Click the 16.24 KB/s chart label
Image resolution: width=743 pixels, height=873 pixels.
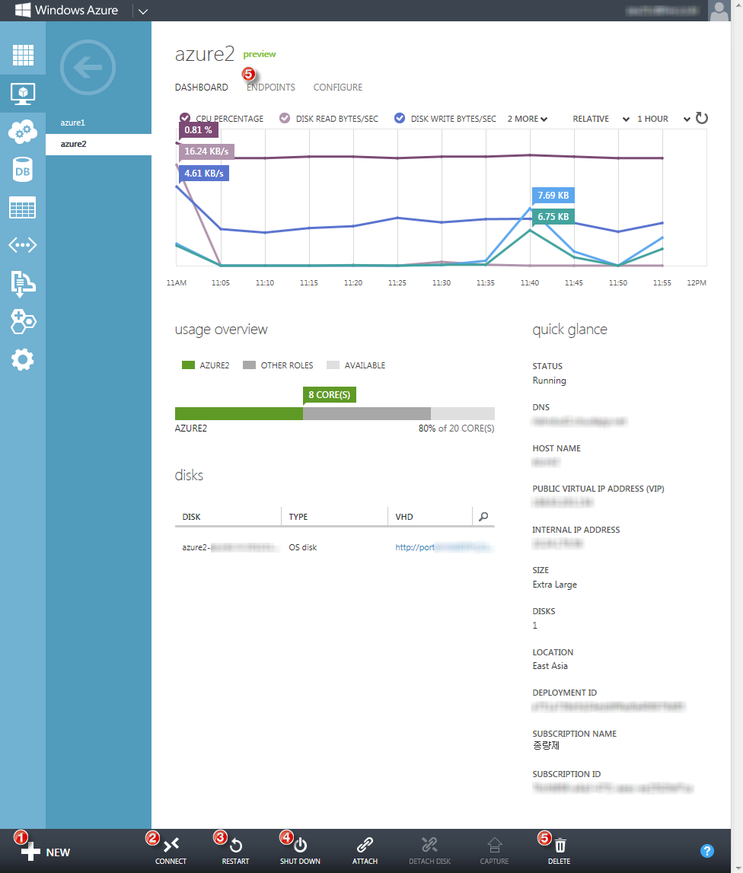[206, 151]
